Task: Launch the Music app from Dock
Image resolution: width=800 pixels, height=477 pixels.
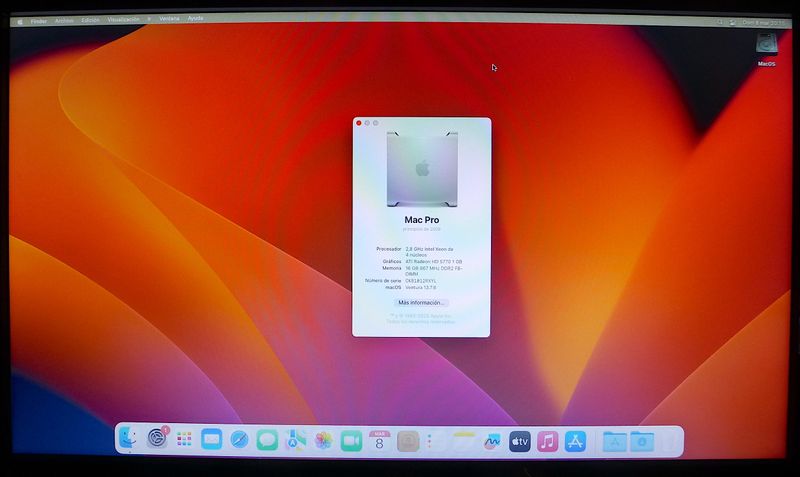Action: pyautogui.click(x=547, y=442)
